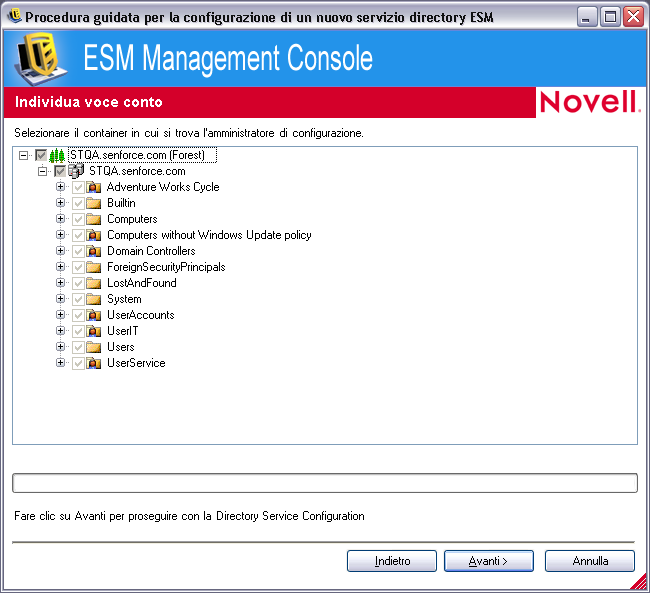Click the System folder icon
This screenshot has height=593, width=650.
click(x=94, y=299)
